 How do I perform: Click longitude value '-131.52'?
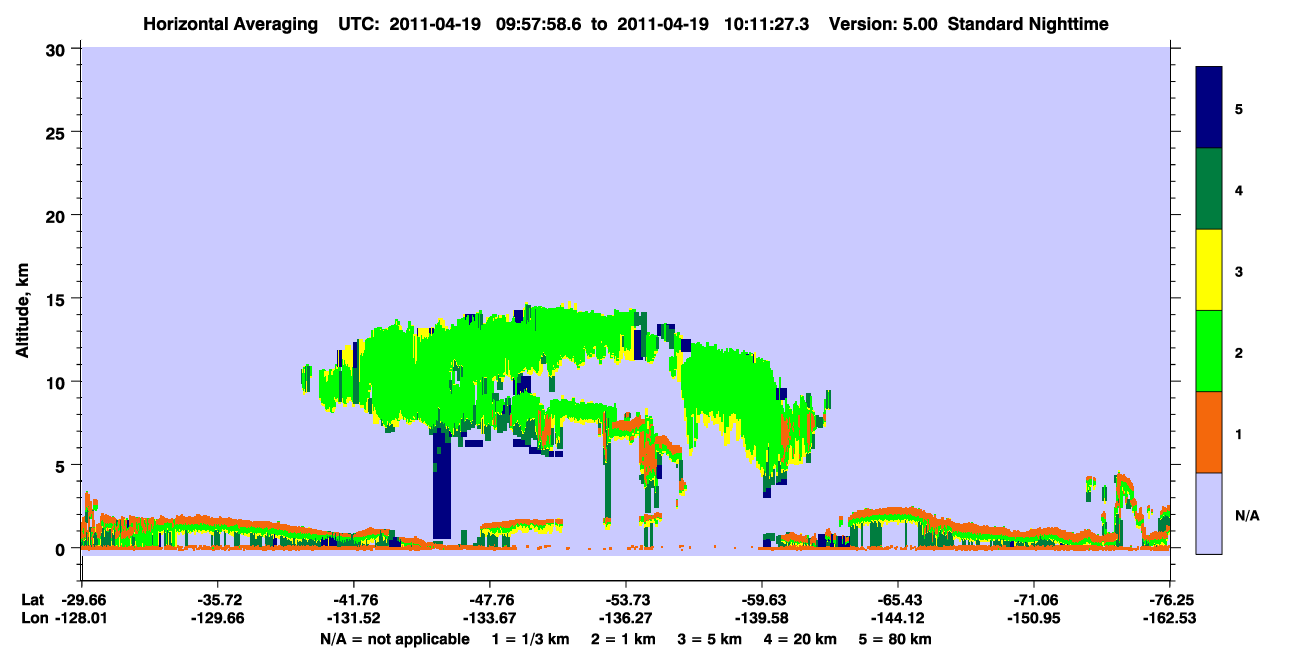pyautogui.click(x=353, y=619)
